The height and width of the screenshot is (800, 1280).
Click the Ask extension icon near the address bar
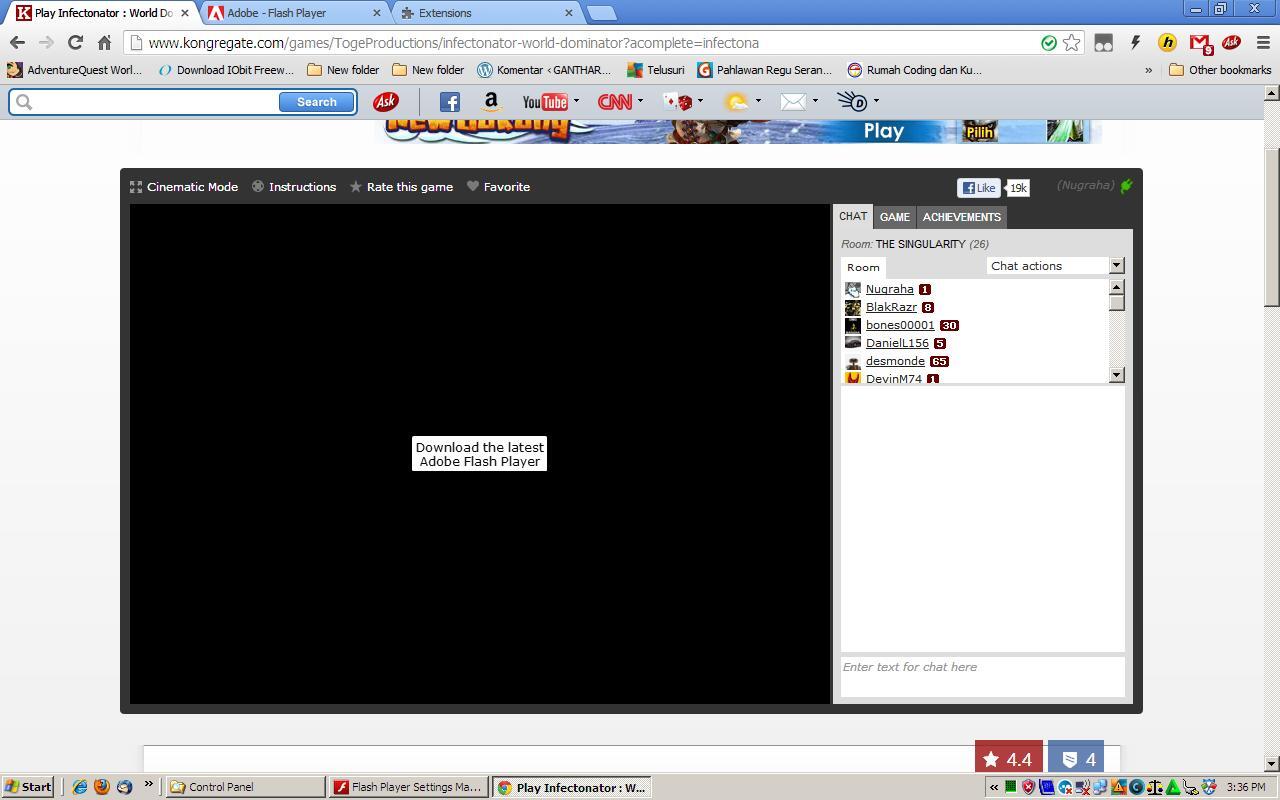point(1231,42)
